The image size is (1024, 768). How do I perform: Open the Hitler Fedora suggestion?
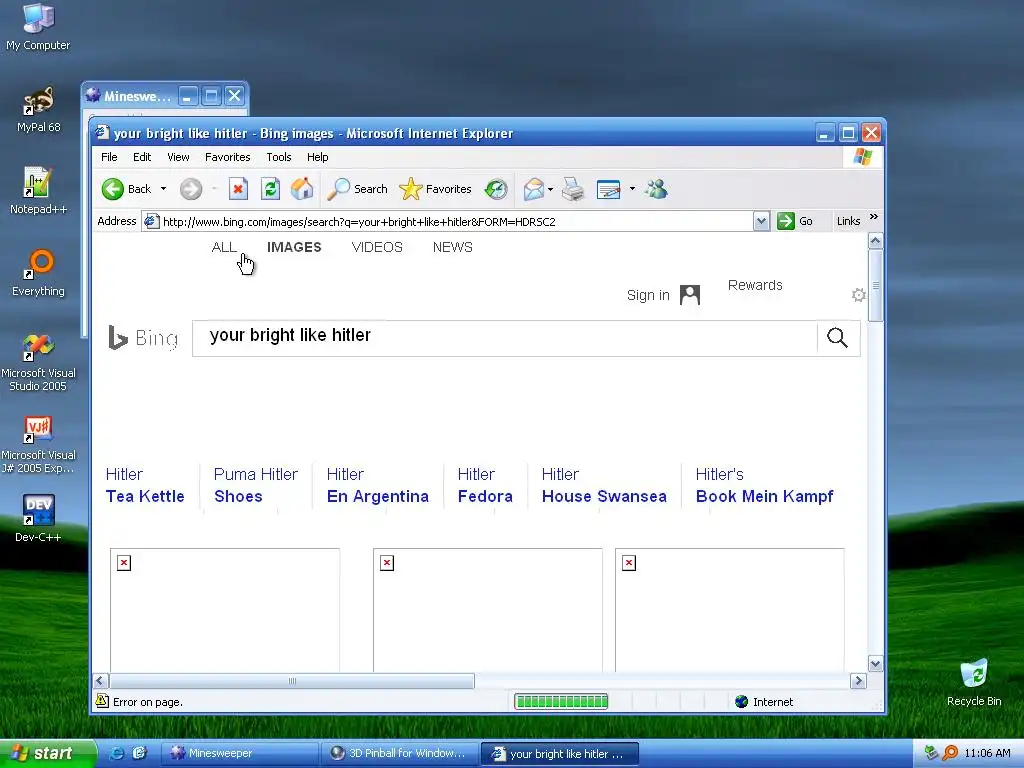click(485, 485)
